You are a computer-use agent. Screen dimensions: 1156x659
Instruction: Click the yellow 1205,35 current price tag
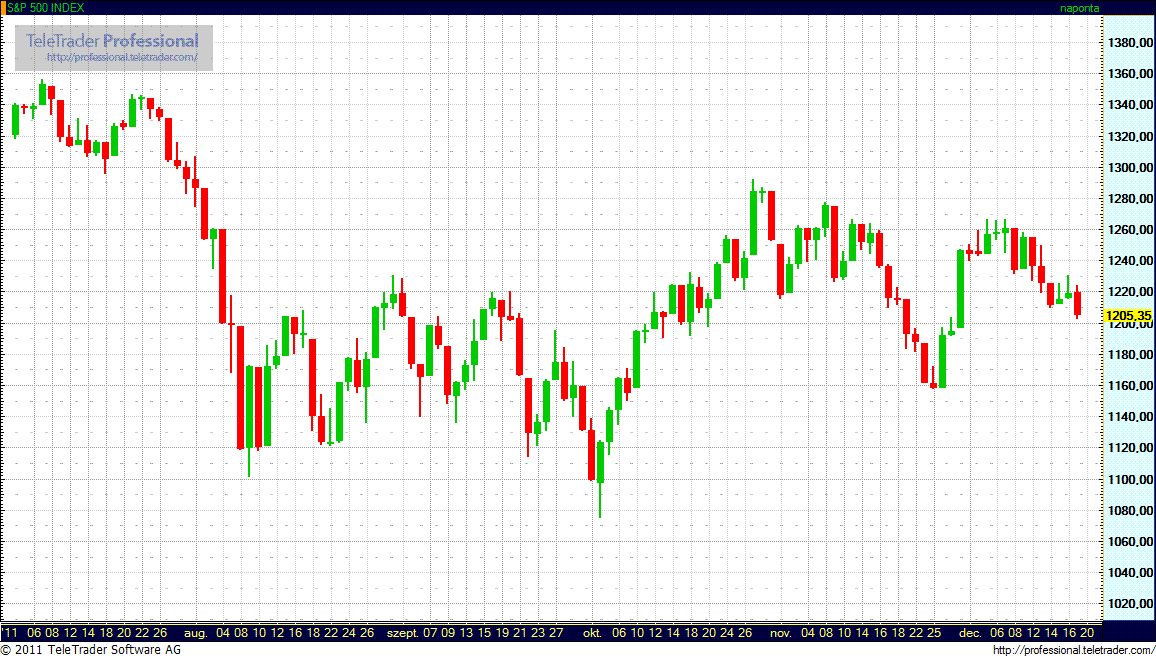pyautogui.click(x=1127, y=316)
